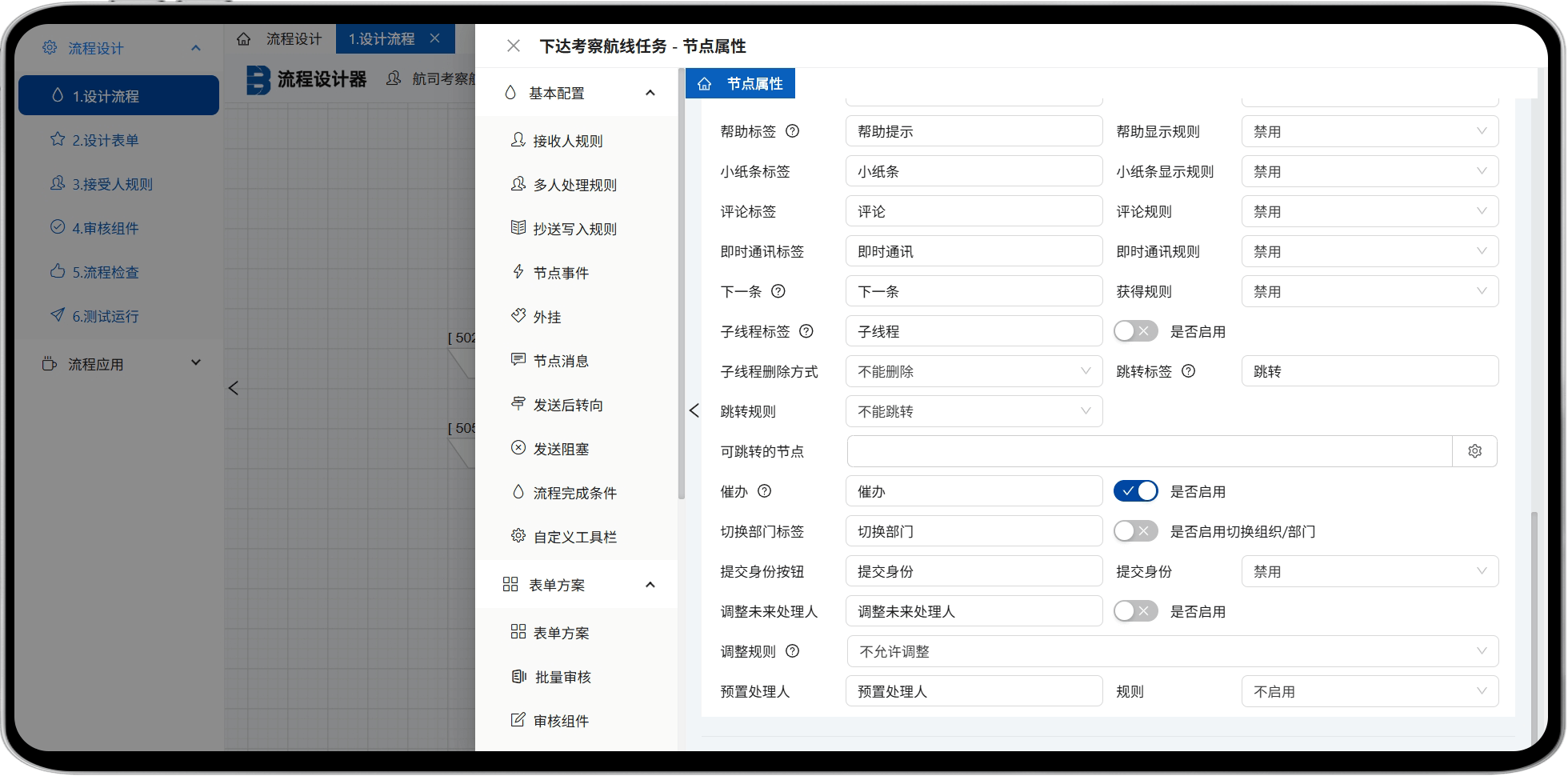
Task: Collapse the 基本配置 menu section
Action: tap(650, 93)
